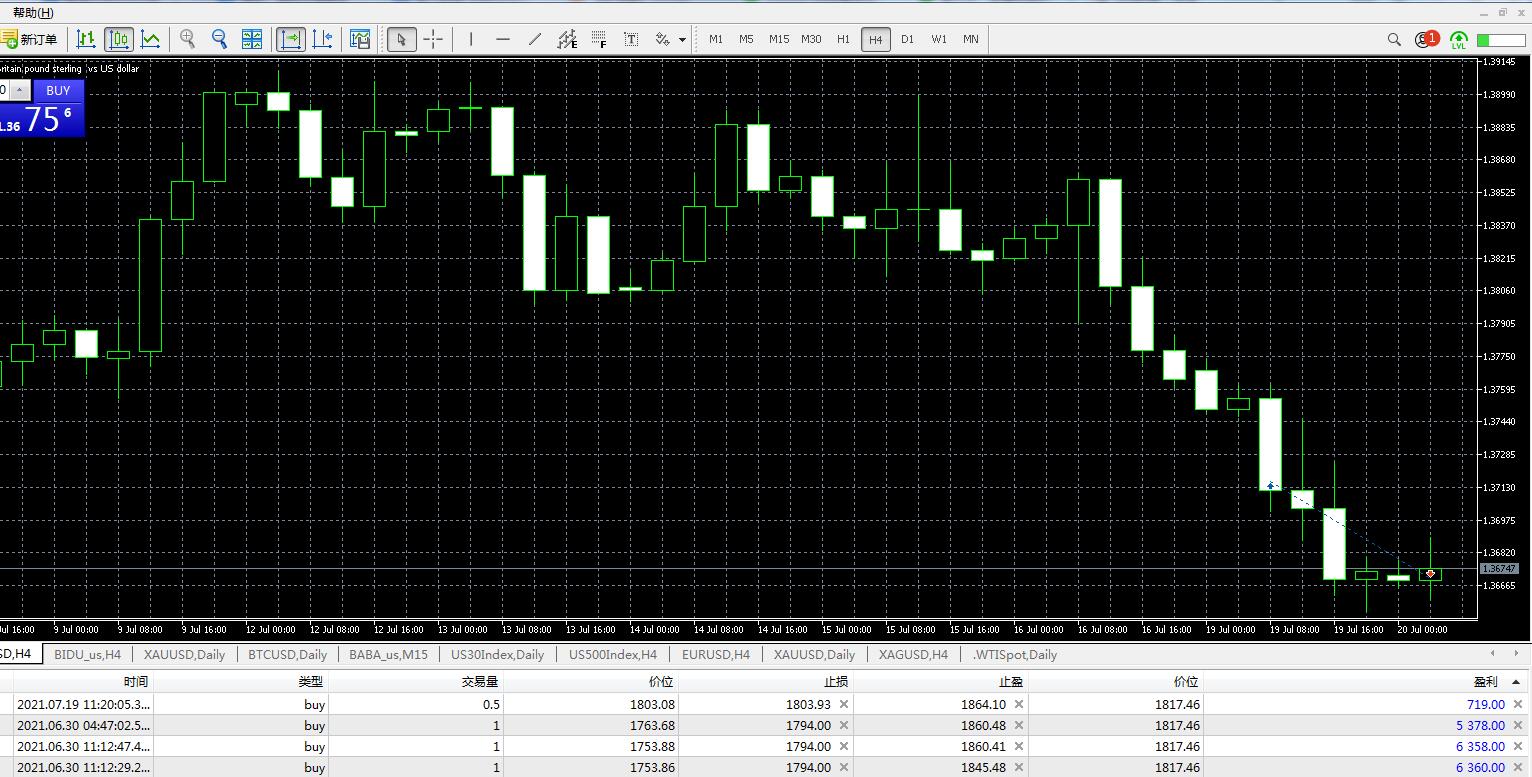Pick the vertical line drawing tool
The width and height of the screenshot is (1532, 777).
point(470,39)
